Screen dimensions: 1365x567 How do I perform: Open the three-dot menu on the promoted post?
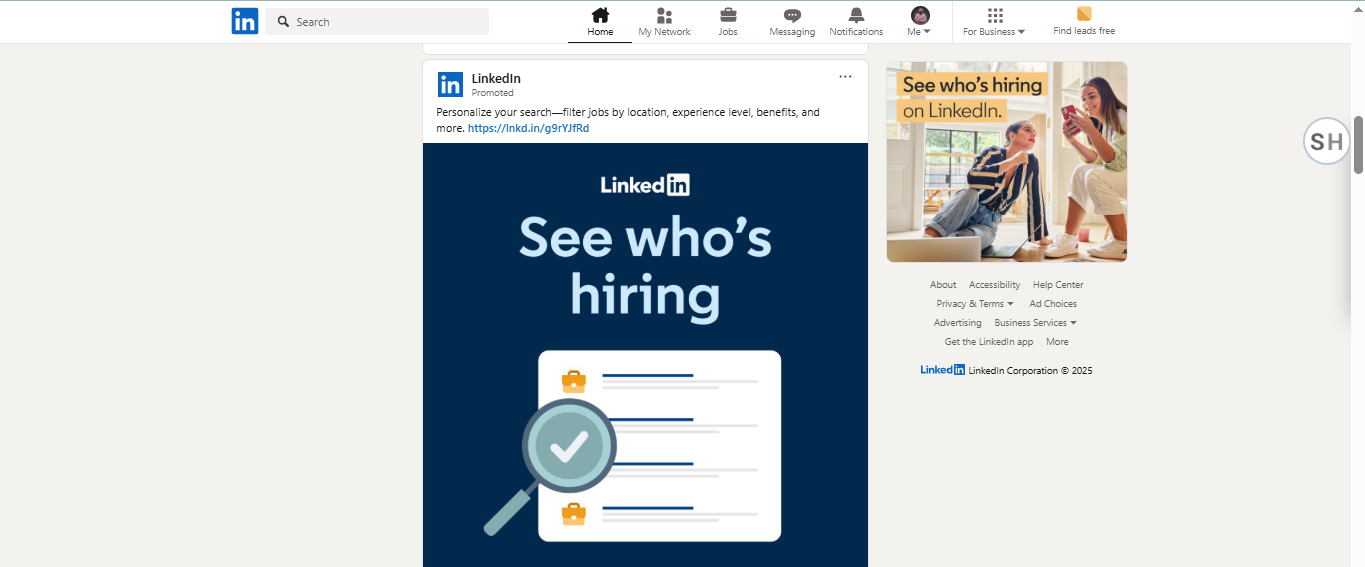pos(845,77)
